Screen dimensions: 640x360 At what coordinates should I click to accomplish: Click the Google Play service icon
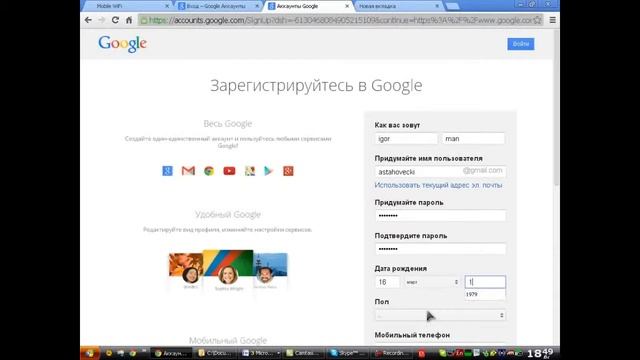[269, 171]
